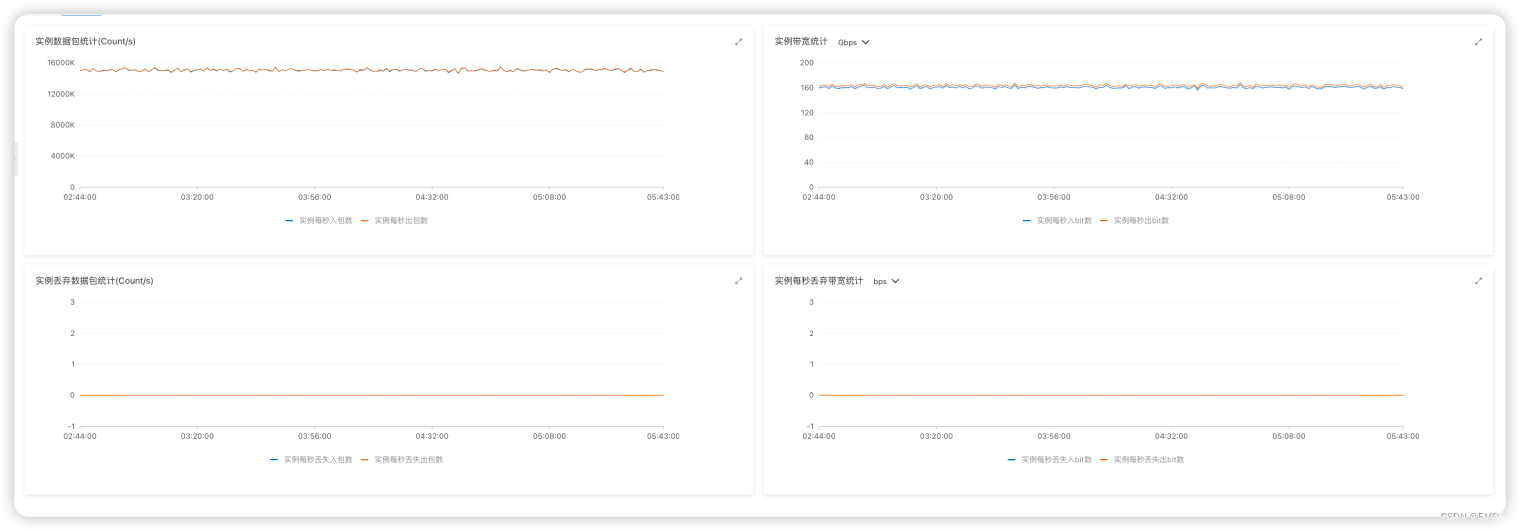Click the 03:20:00 time label in packet chart

tap(197, 197)
